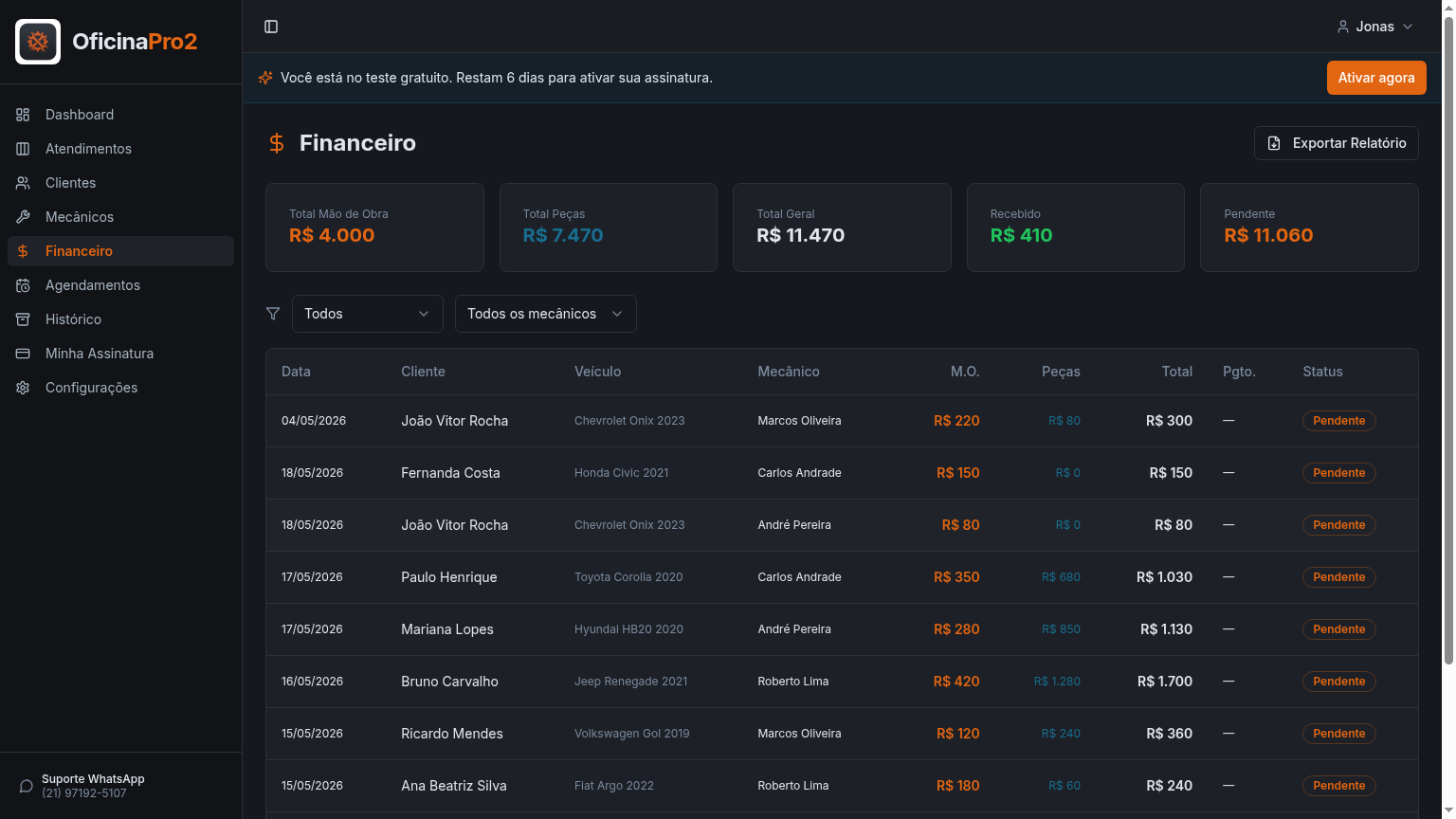Click the OficinaPro2 gear logo icon

pos(38,42)
